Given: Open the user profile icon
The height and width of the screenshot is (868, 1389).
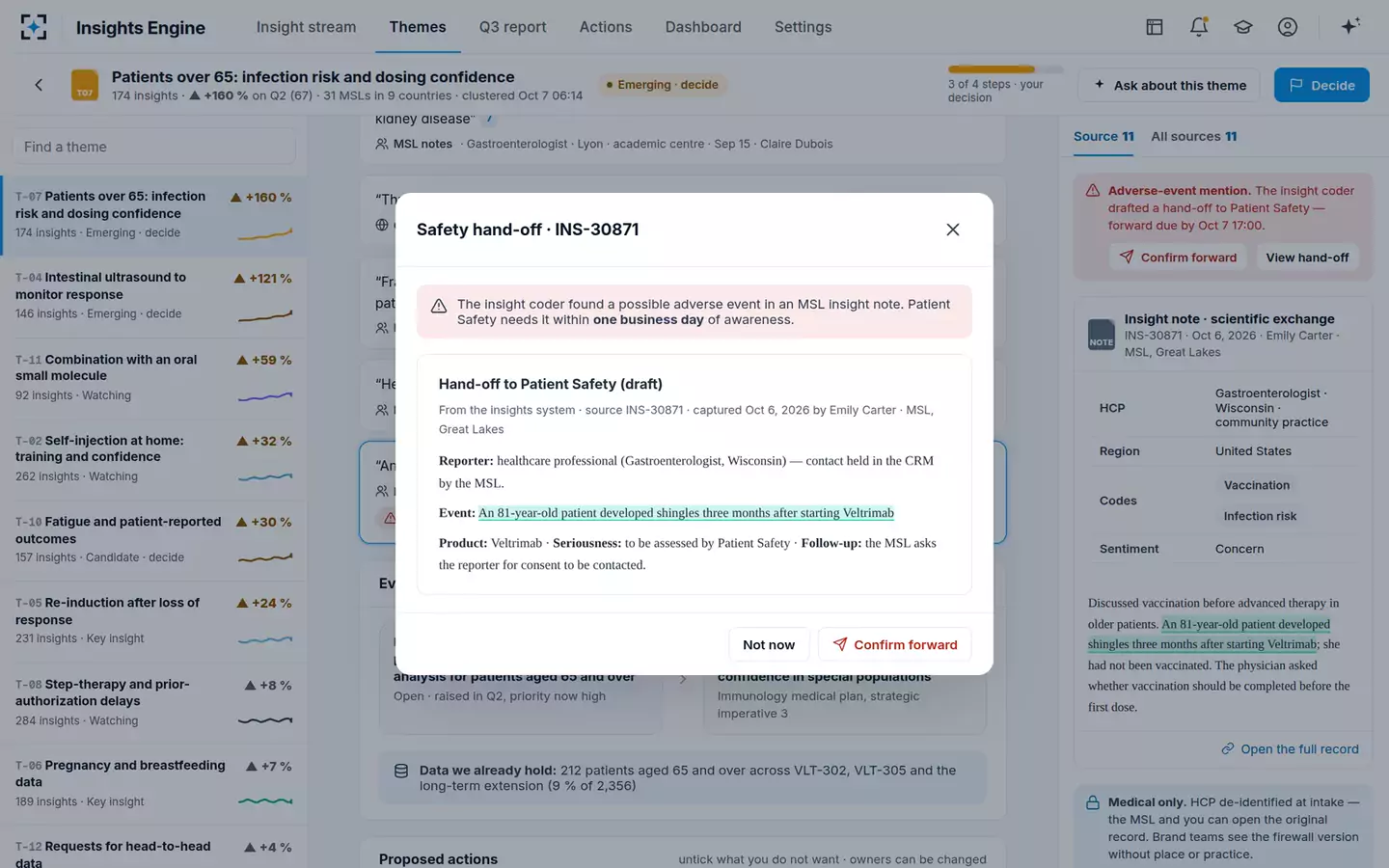Looking at the screenshot, I should point(1288,27).
